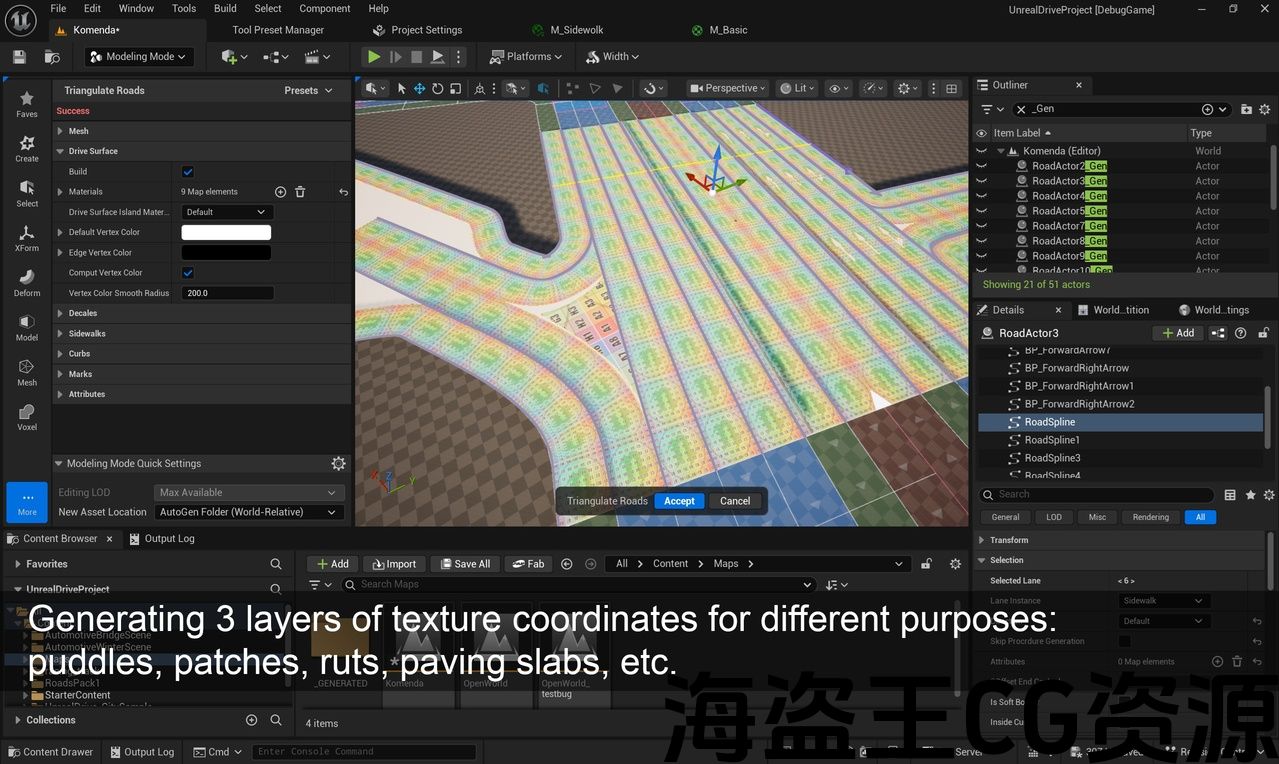Hide RoadActor3_Gen using its eye icon
The width and height of the screenshot is (1279, 764).
(x=982, y=181)
